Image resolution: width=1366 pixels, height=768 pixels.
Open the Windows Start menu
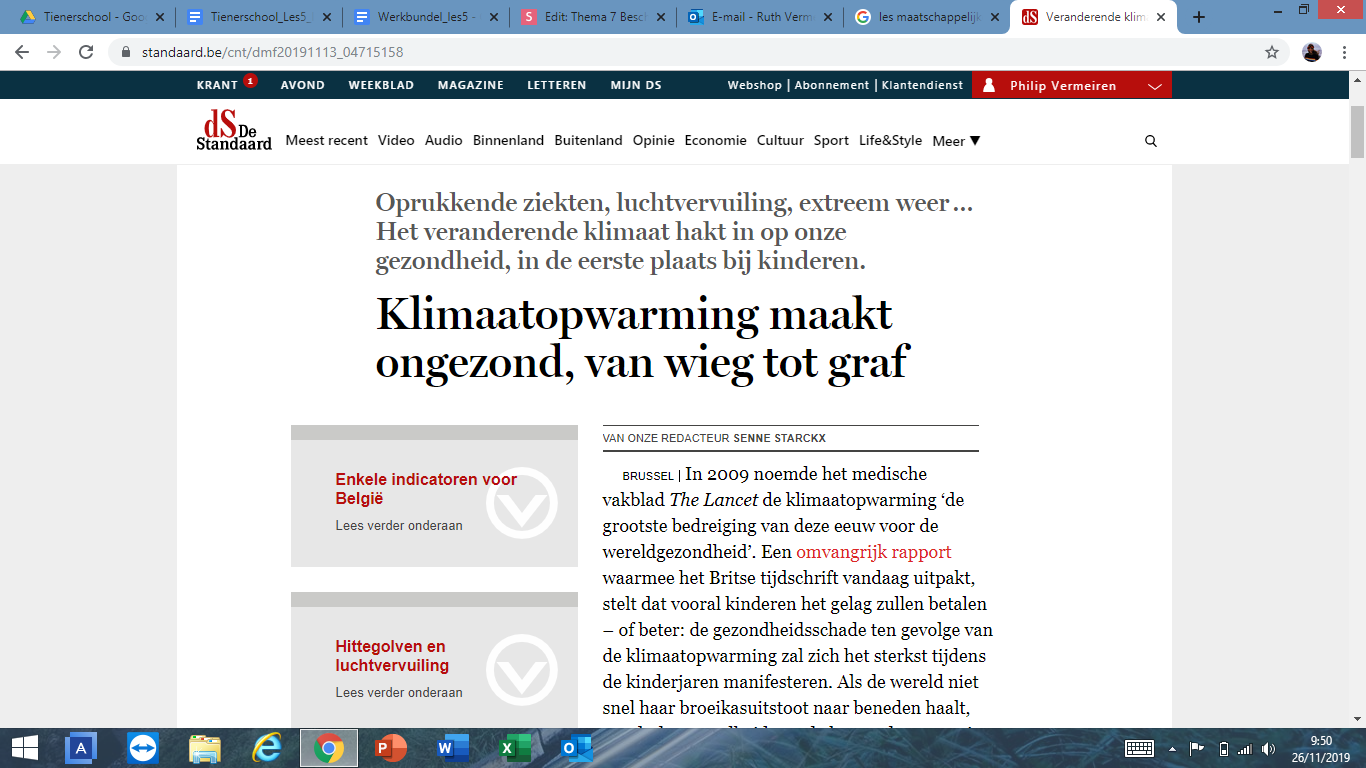(25, 748)
